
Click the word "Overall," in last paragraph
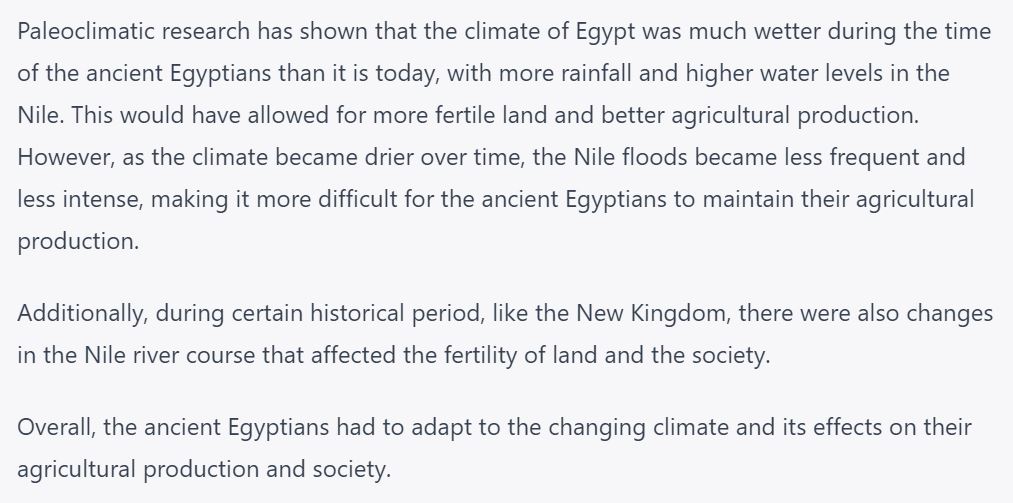pos(57,428)
